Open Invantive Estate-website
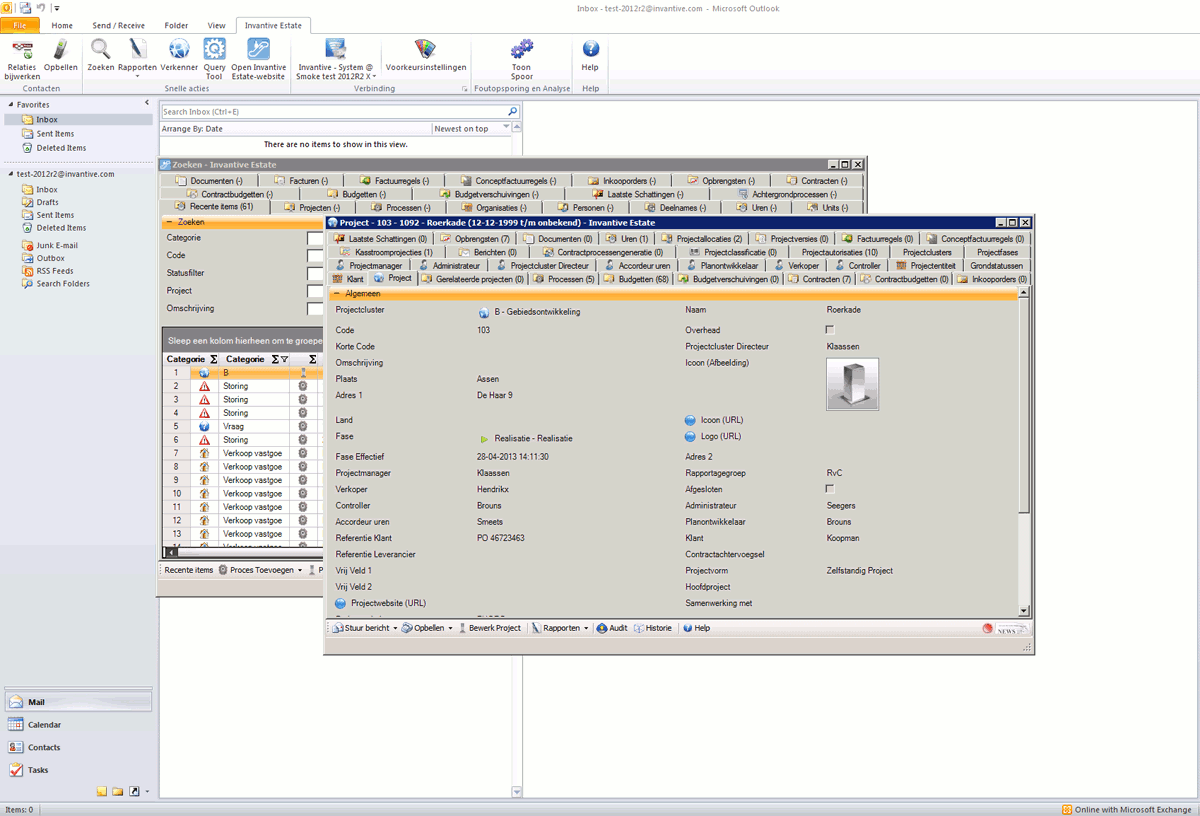This screenshot has height=816, width=1200. pos(258,59)
